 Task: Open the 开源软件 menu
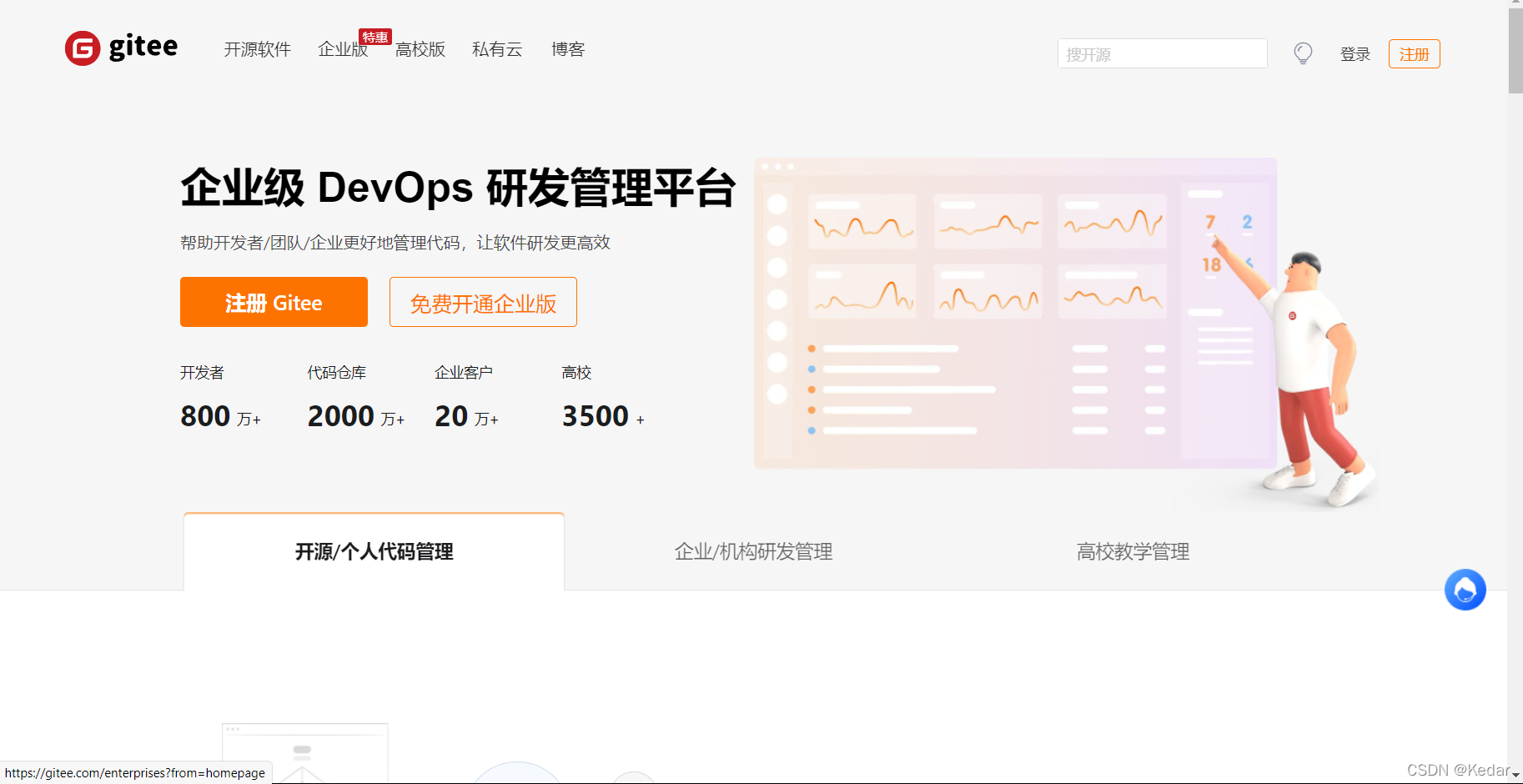(x=257, y=50)
